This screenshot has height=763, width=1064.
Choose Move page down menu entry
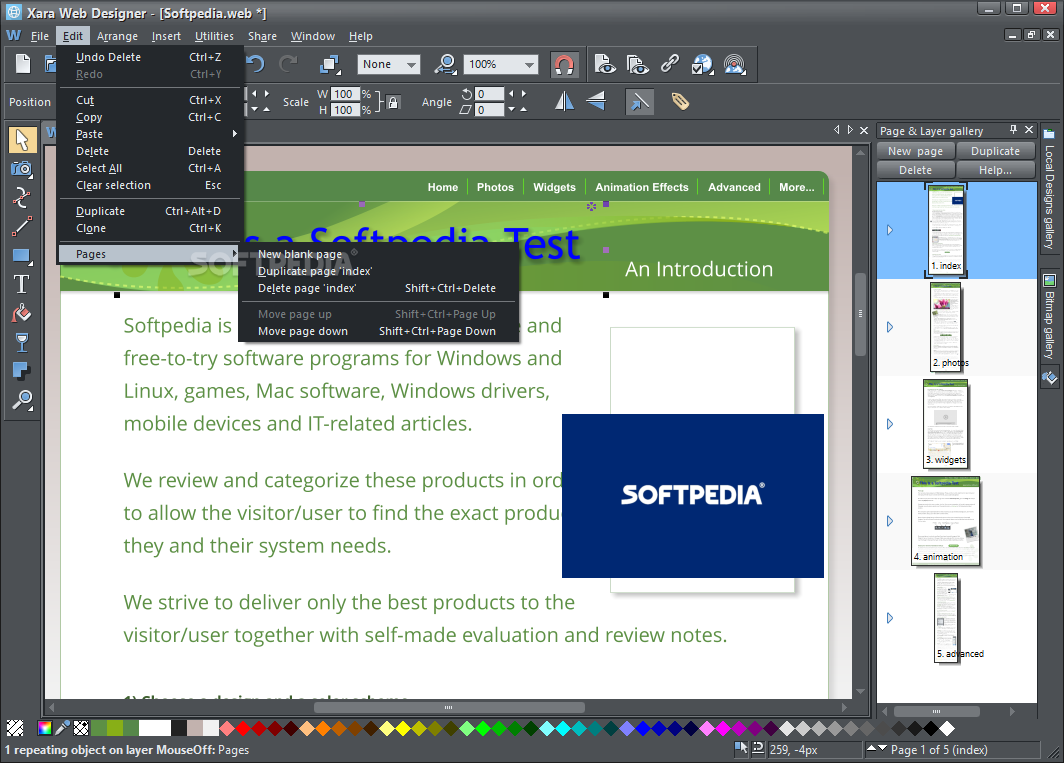tap(377, 331)
